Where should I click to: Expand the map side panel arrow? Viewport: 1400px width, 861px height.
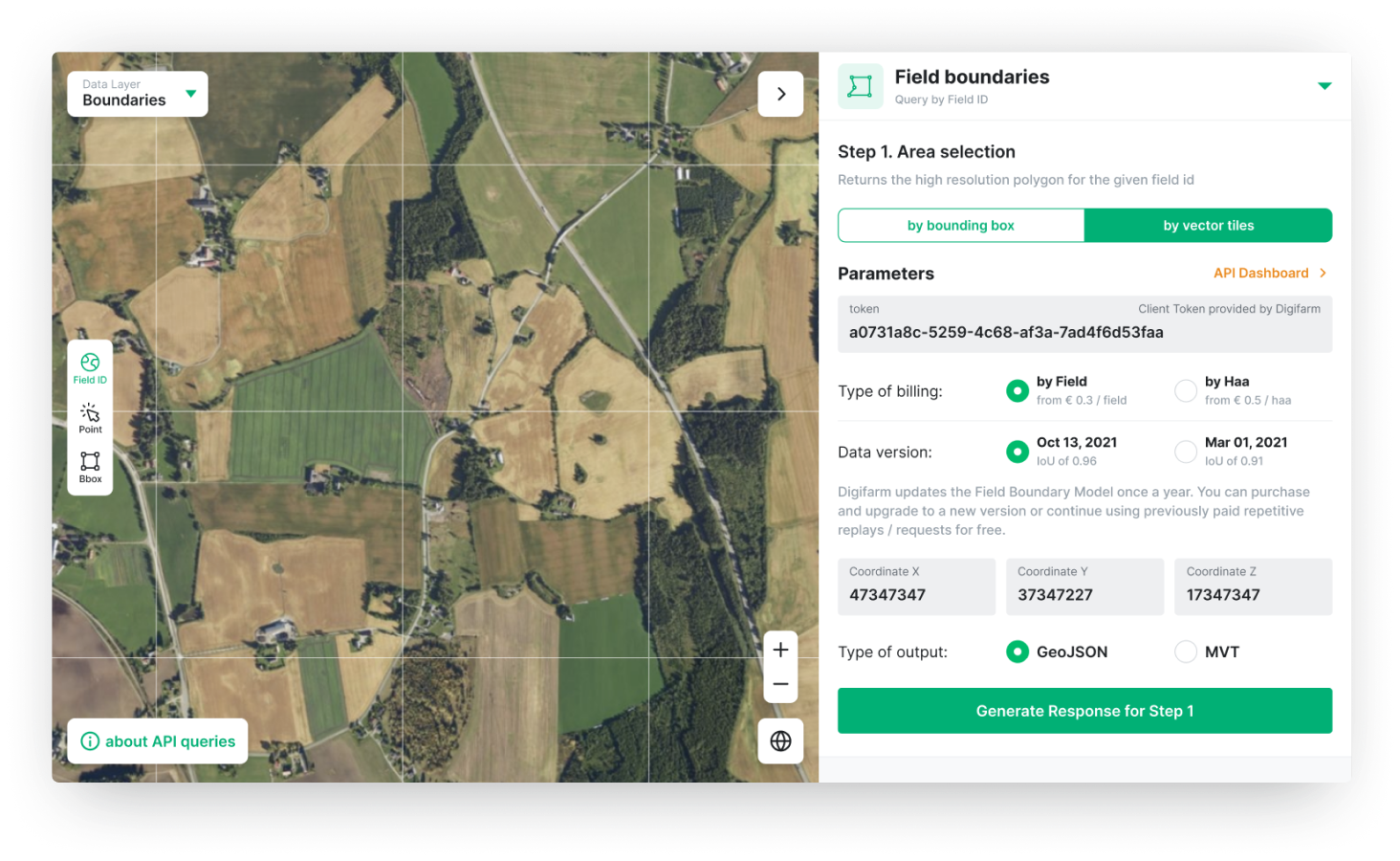tap(780, 94)
